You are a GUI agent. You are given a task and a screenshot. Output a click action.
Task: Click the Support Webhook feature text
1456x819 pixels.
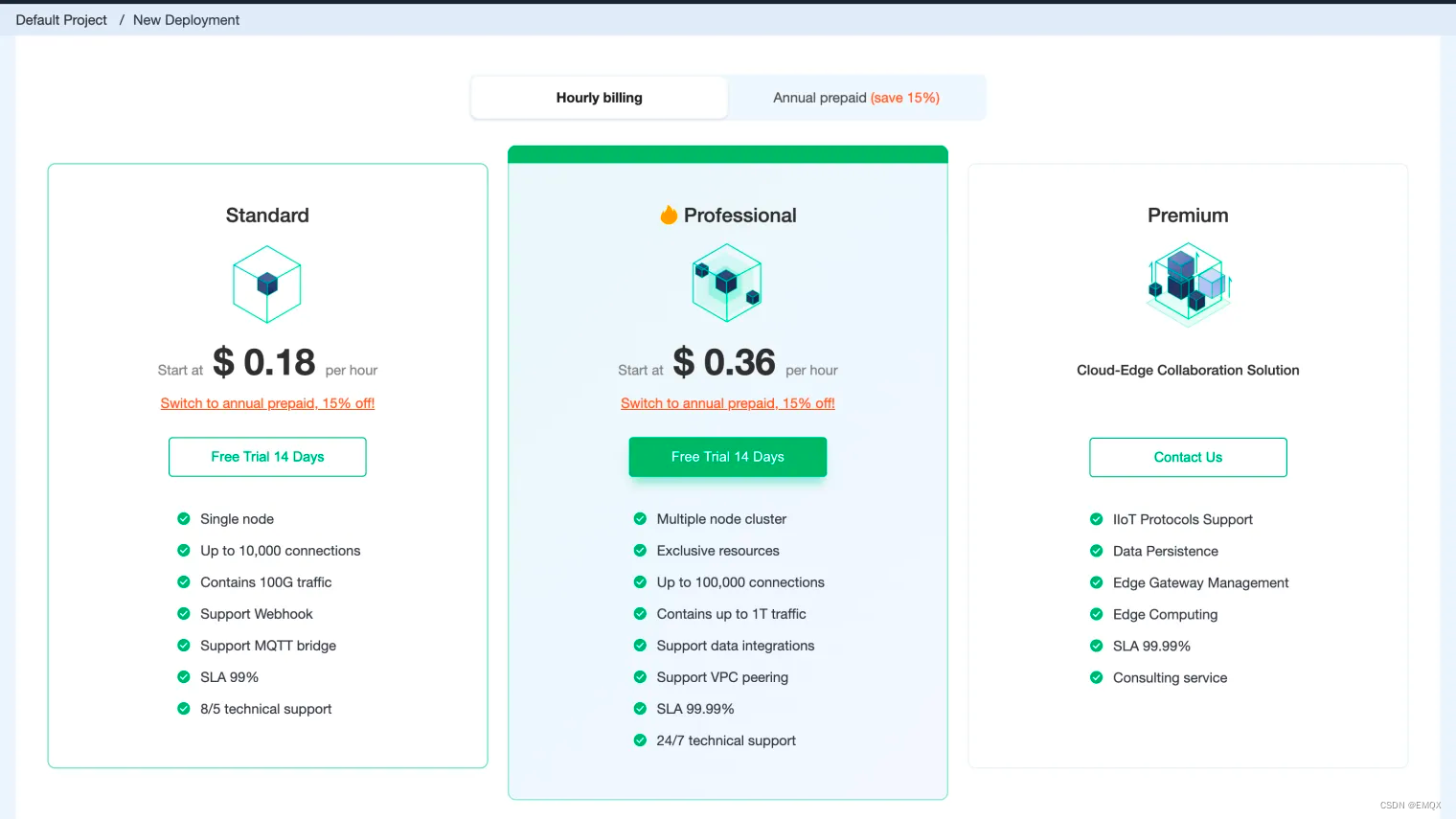(x=257, y=614)
